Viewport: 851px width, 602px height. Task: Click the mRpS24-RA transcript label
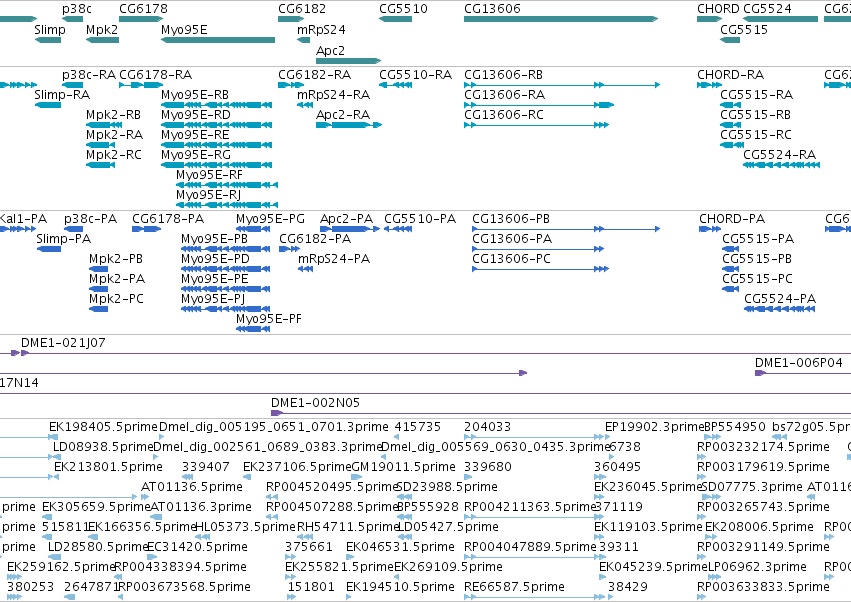pyautogui.click(x=333, y=94)
